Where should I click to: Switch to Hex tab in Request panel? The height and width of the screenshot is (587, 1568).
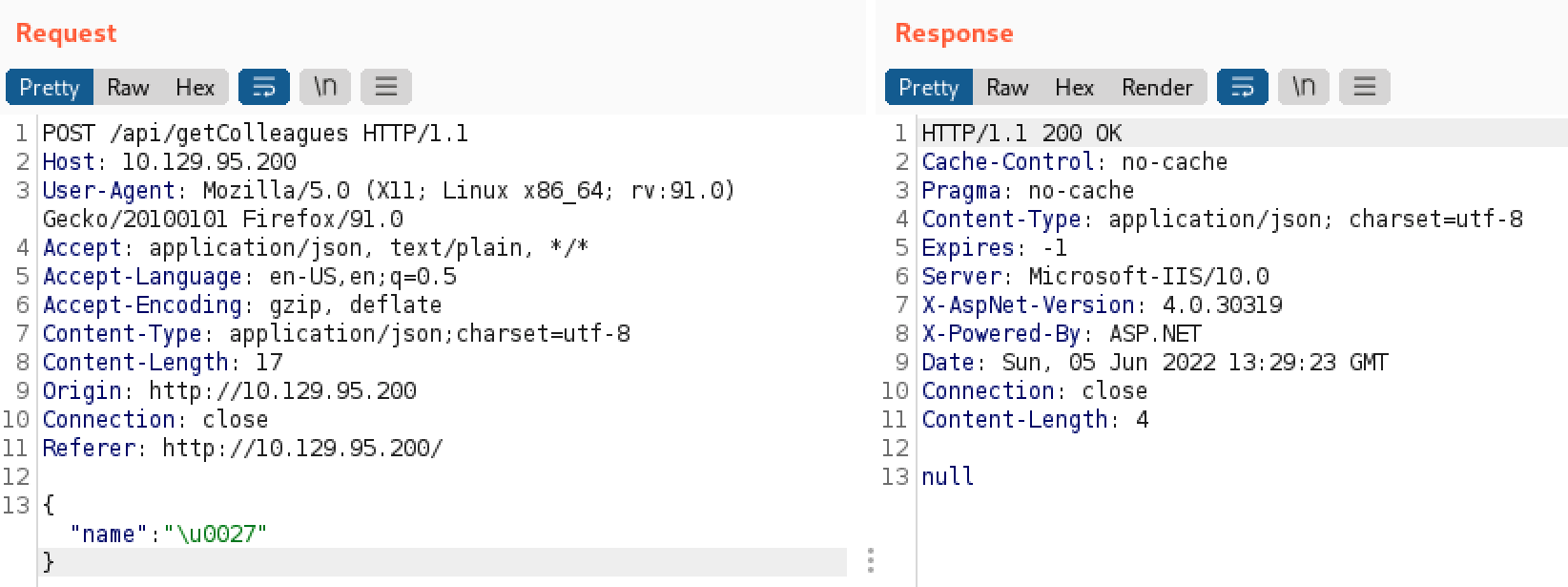pyautogui.click(x=195, y=87)
